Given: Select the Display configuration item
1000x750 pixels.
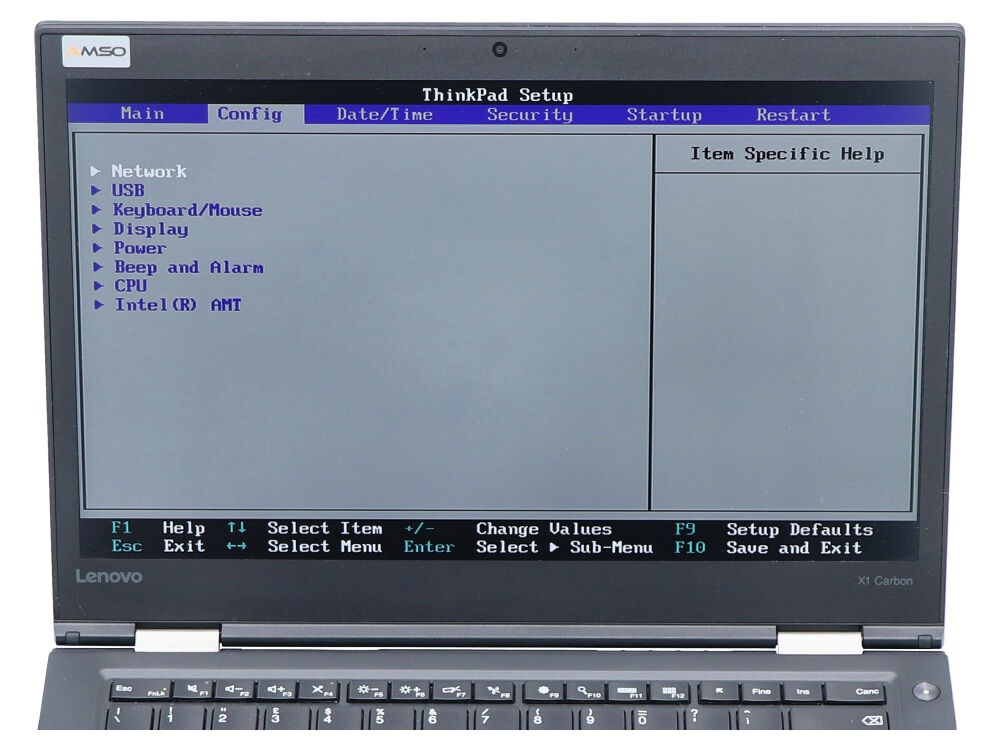Looking at the screenshot, I should point(150,229).
